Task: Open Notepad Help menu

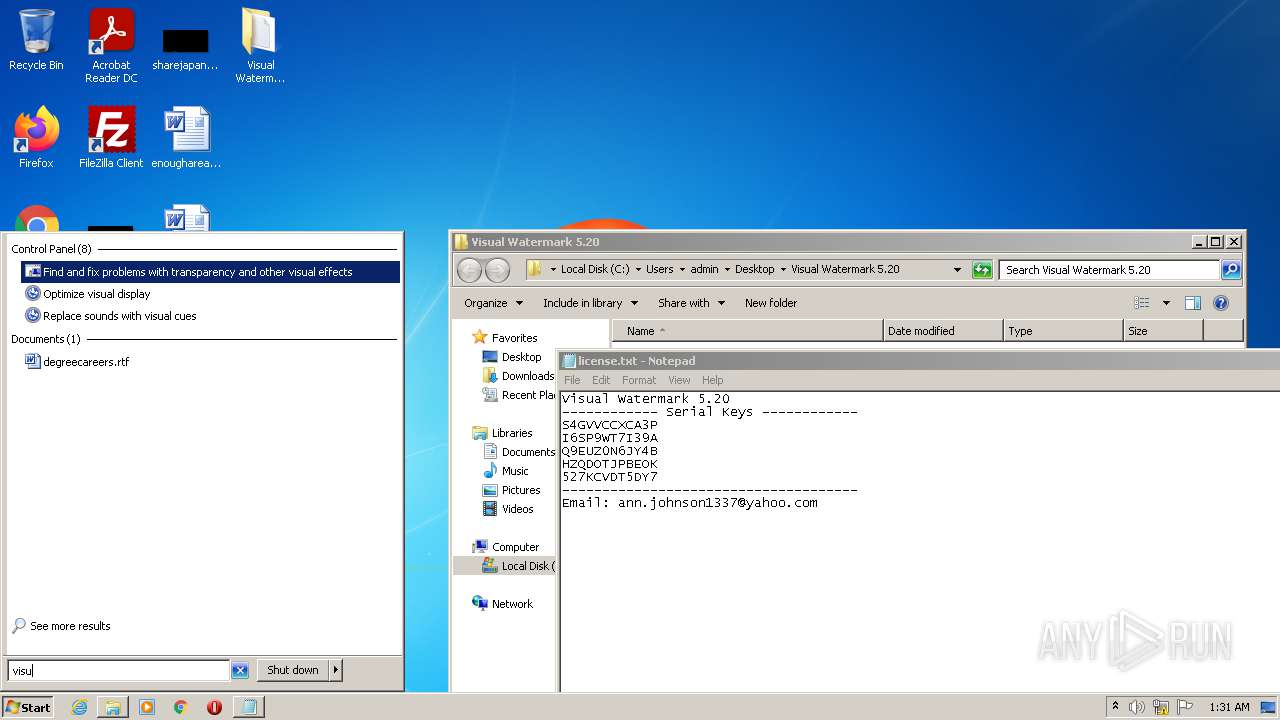Action: pyautogui.click(x=712, y=380)
